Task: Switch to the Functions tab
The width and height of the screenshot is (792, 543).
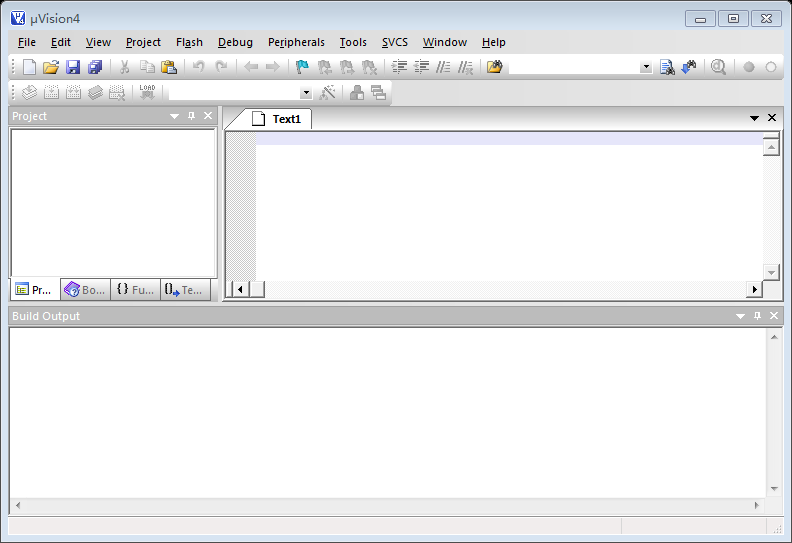Action: (135, 290)
